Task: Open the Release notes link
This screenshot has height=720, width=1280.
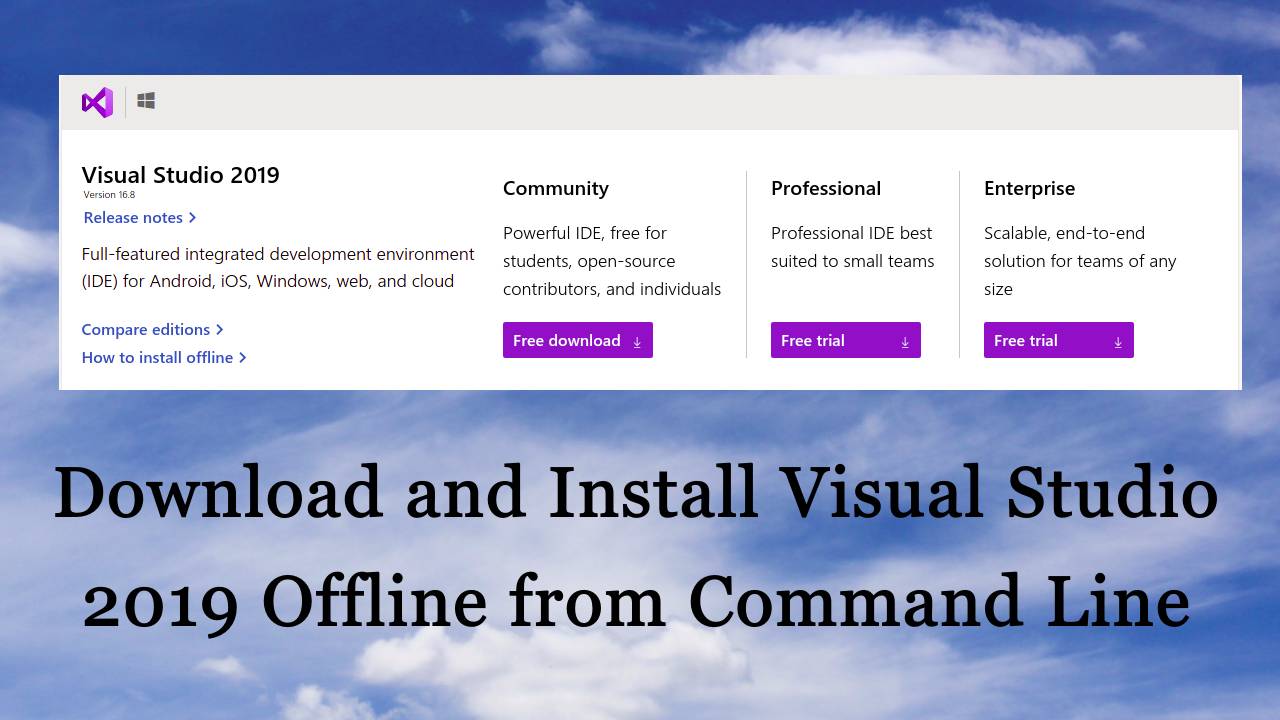Action: point(132,217)
